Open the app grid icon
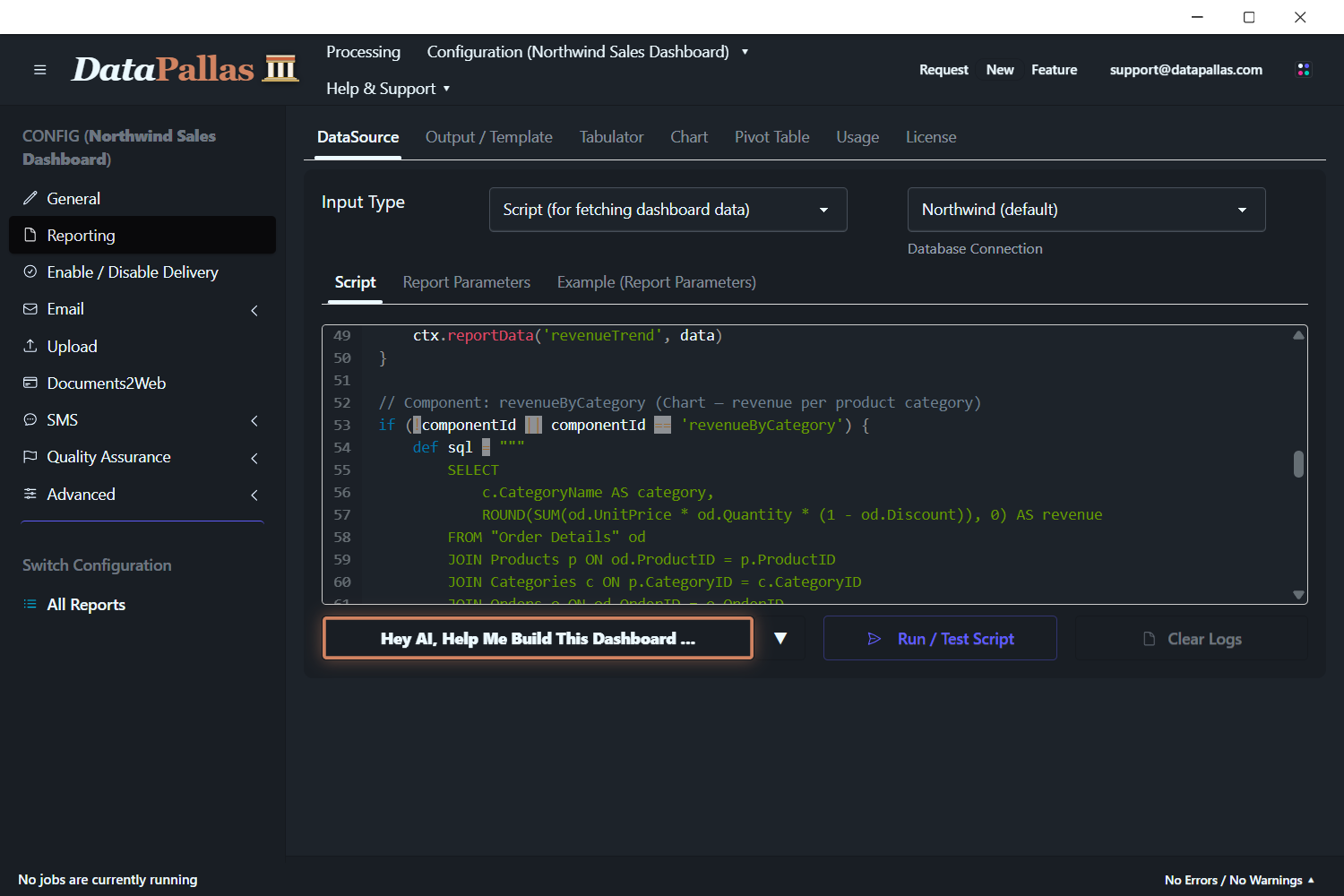The image size is (1344, 896). (x=1304, y=70)
